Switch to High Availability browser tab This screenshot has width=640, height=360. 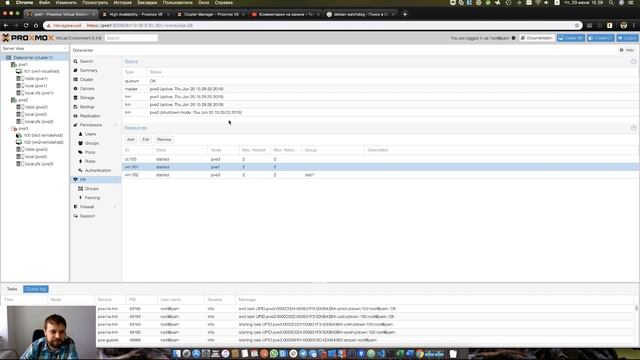coord(136,14)
